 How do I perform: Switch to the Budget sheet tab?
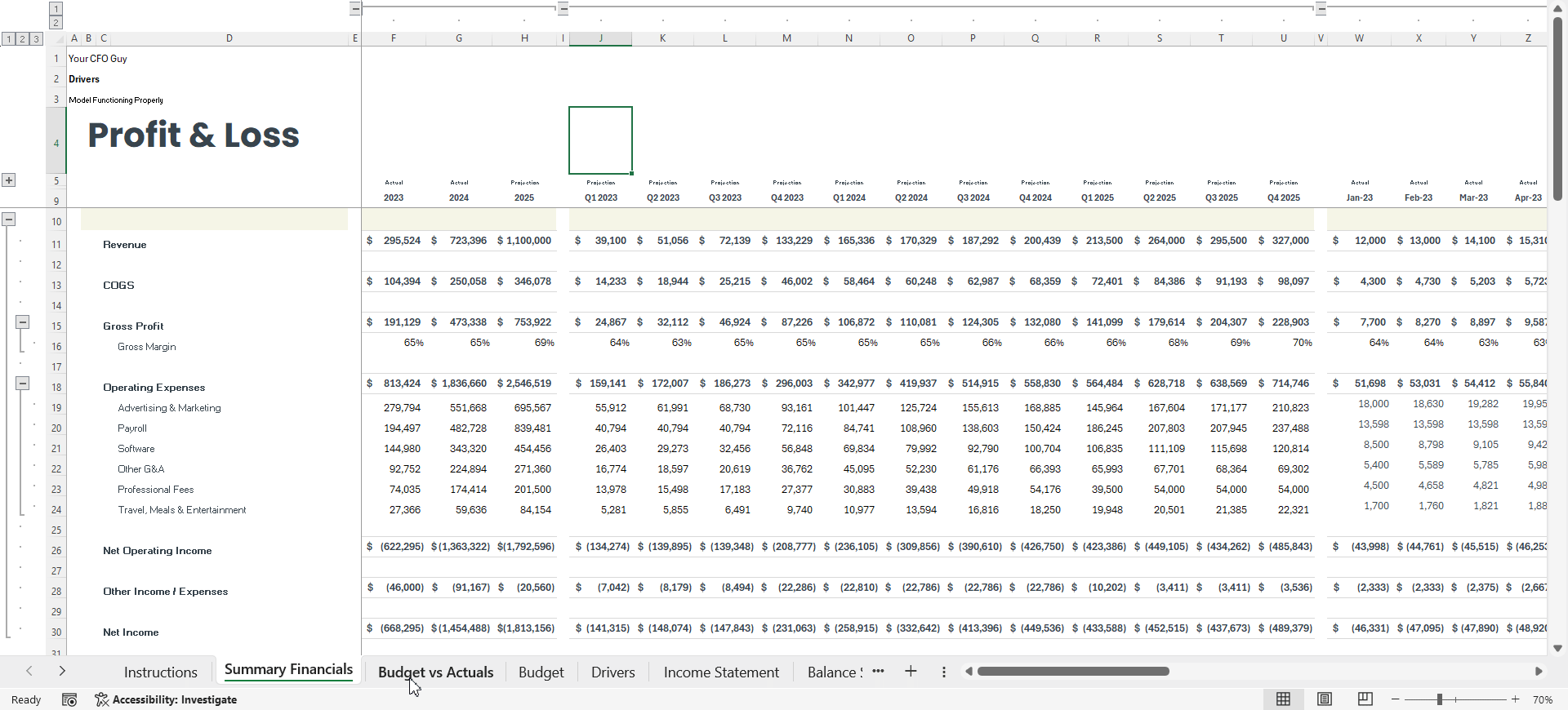(x=541, y=672)
